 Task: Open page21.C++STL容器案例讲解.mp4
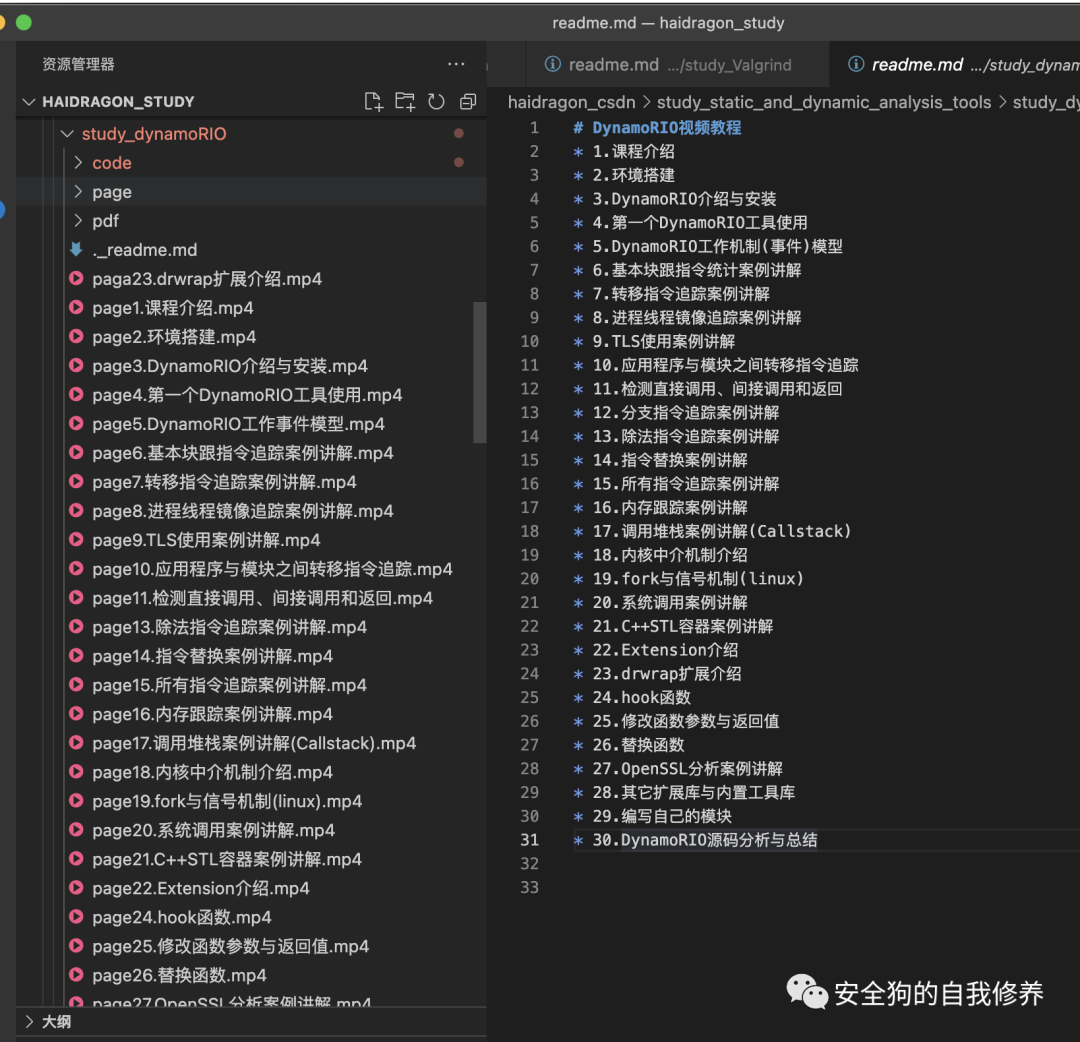pyautogui.click(x=227, y=859)
